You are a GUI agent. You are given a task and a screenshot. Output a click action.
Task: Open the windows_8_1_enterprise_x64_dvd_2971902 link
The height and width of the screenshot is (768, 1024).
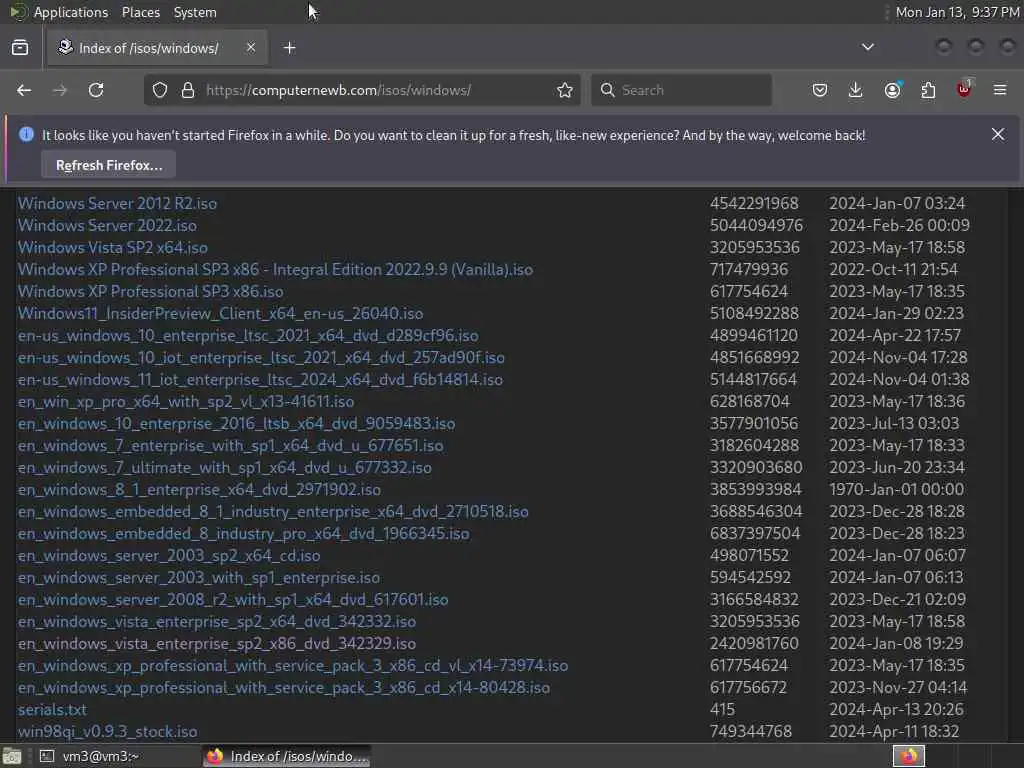coord(199,490)
